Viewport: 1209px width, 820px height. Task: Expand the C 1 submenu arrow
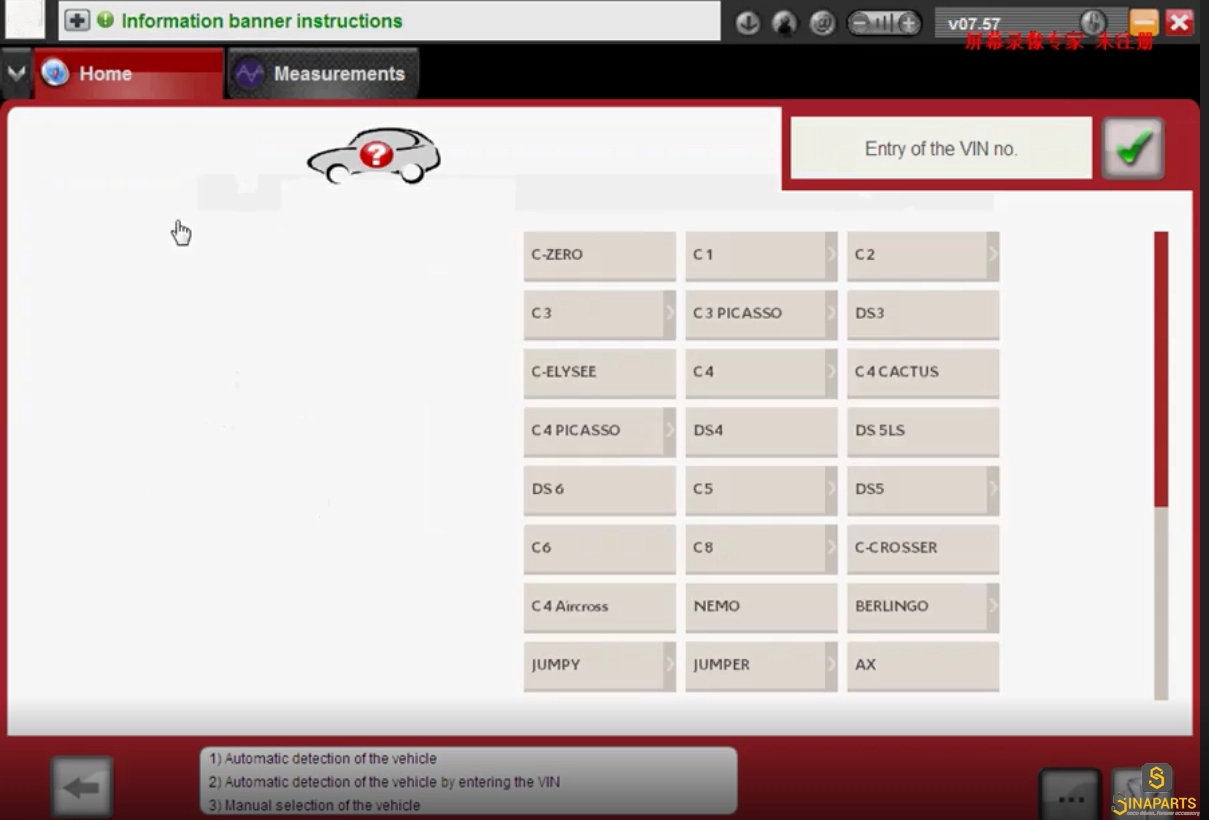click(x=831, y=255)
